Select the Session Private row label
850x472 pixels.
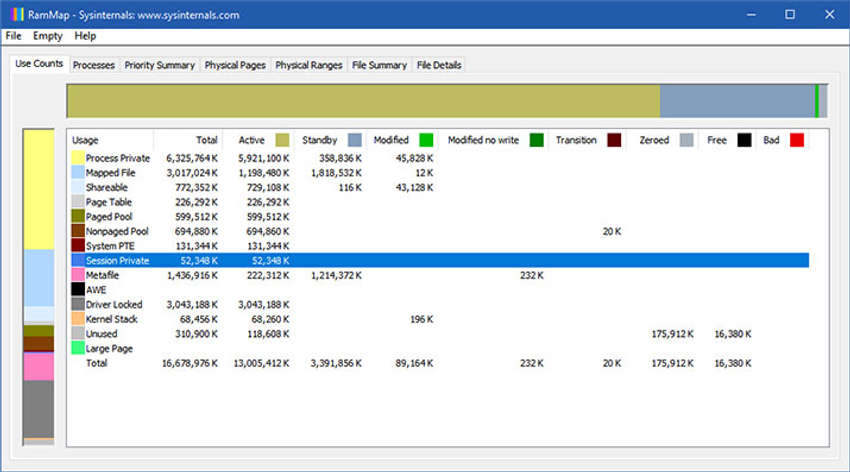click(118, 261)
